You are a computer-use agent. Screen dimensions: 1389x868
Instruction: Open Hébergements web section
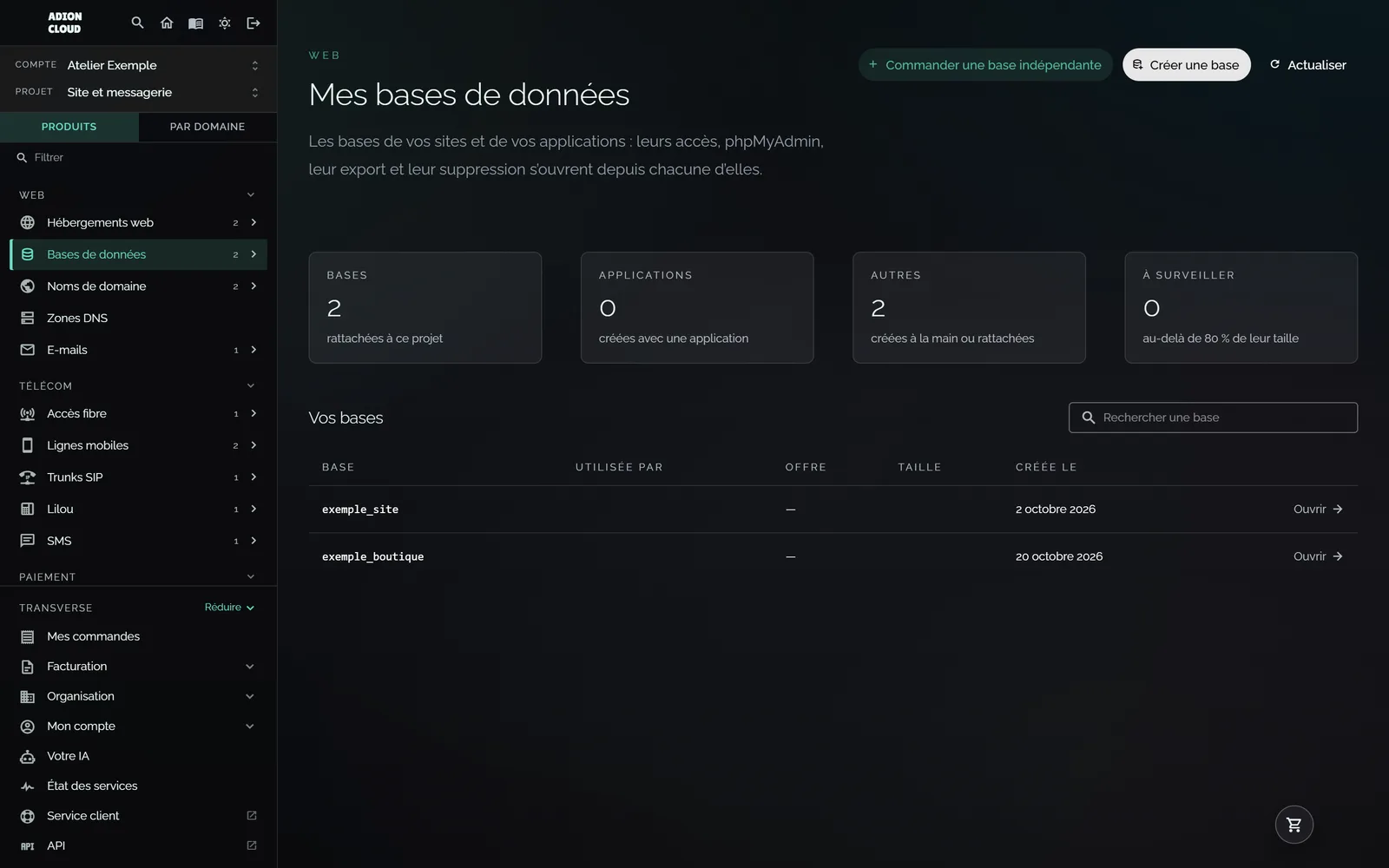[x=139, y=223]
